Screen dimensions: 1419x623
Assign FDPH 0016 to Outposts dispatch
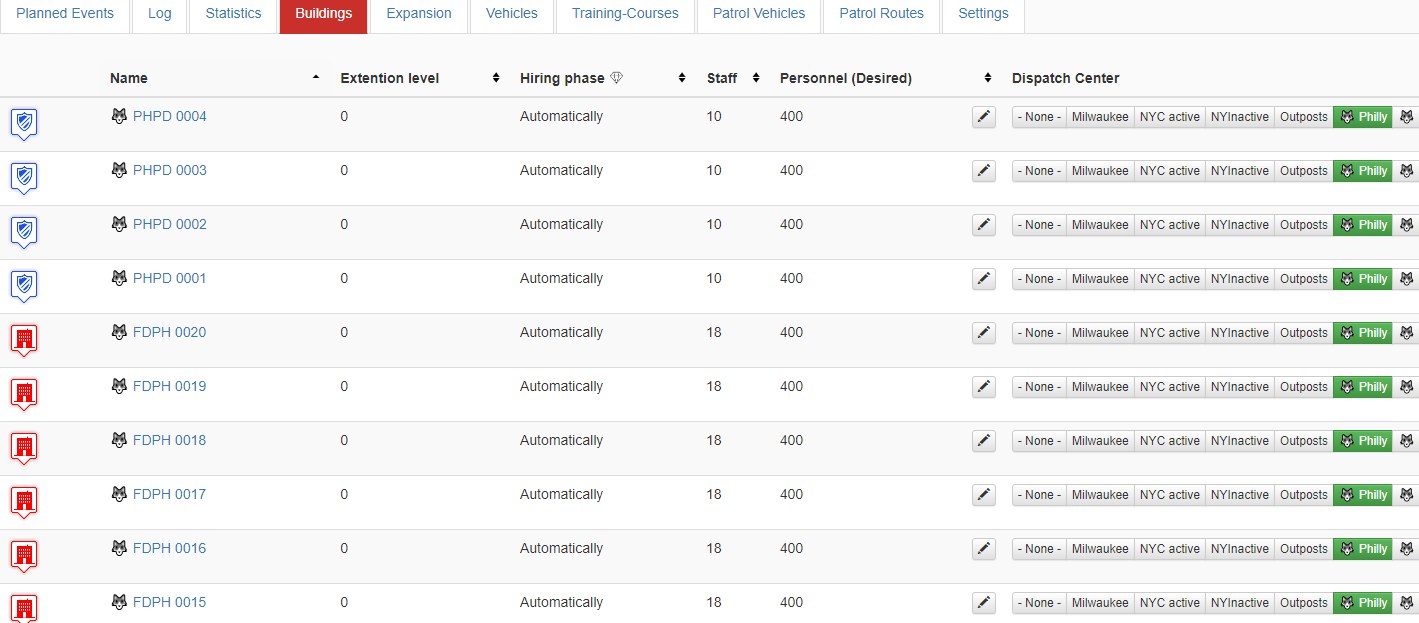tap(1304, 549)
